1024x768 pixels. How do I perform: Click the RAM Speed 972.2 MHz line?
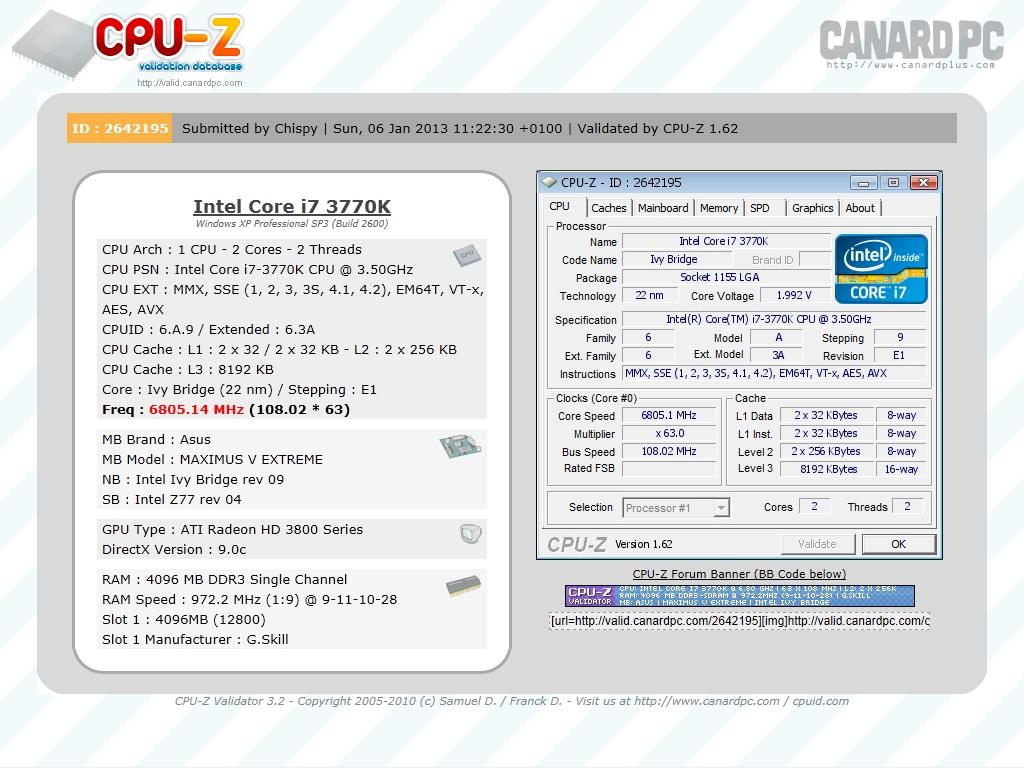249,600
